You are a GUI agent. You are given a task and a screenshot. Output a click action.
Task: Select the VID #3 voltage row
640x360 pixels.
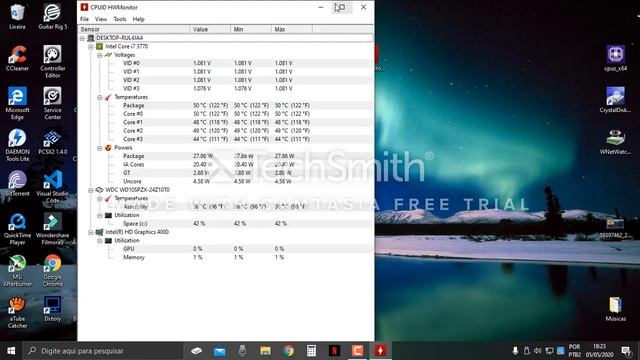pyautogui.click(x=226, y=89)
